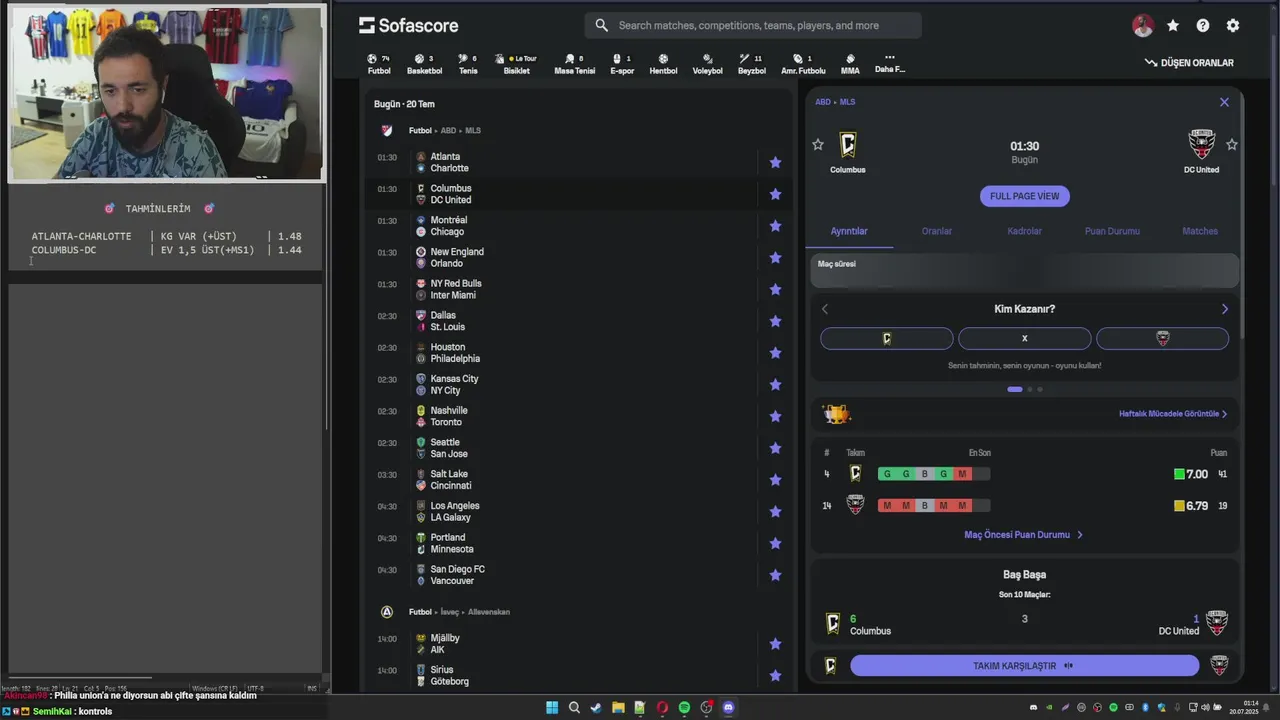The image size is (1280, 720).
Task: Open Haftalık Mücadele Görüntüle link
Action: (1173, 414)
